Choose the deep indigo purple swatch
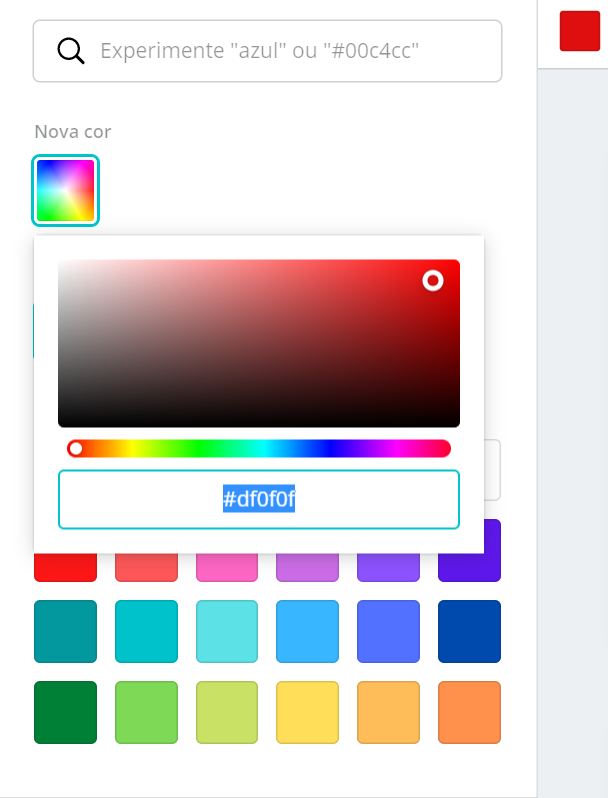This screenshot has height=798, width=608. (492, 551)
